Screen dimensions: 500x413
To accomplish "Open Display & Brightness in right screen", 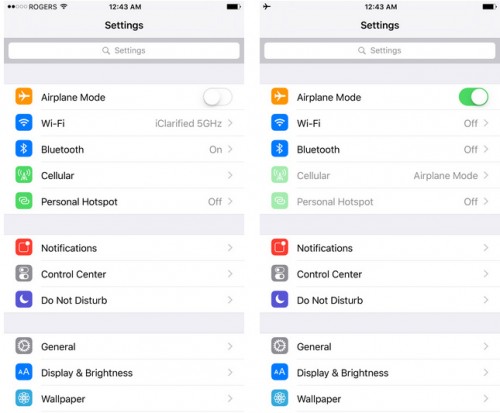I will pyautogui.click(x=380, y=373).
